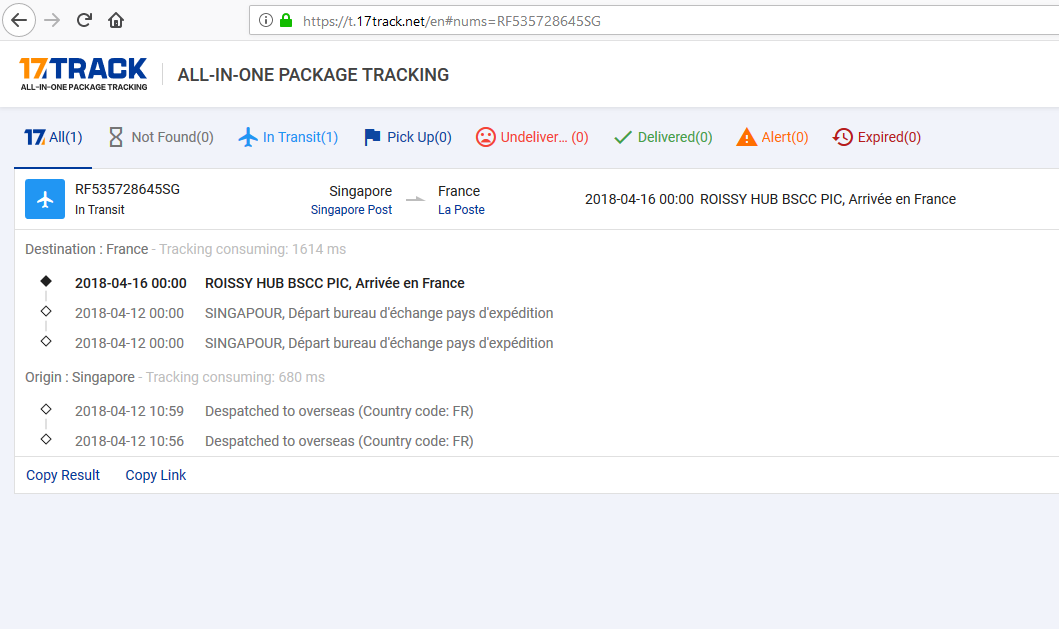
Task: Click Copy Link
Action: [x=155, y=475]
